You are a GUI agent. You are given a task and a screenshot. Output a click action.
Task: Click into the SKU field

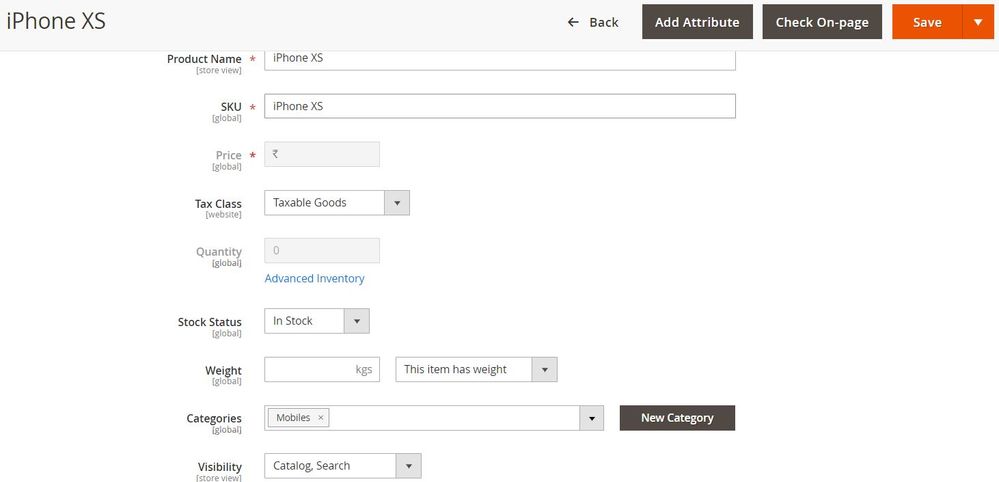tap(499, 106)
